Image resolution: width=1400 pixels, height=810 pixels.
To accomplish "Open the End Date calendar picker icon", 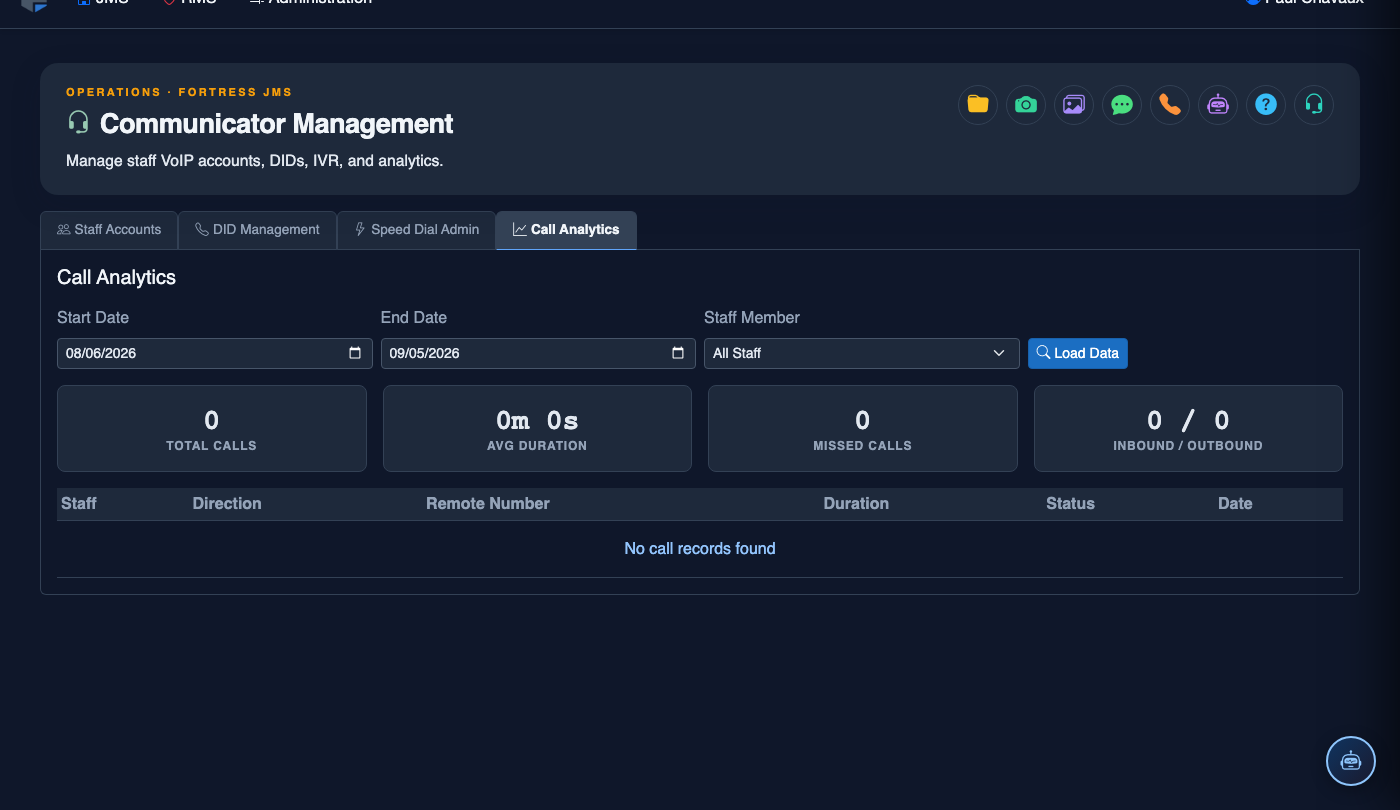I will (x=678, y=353).
